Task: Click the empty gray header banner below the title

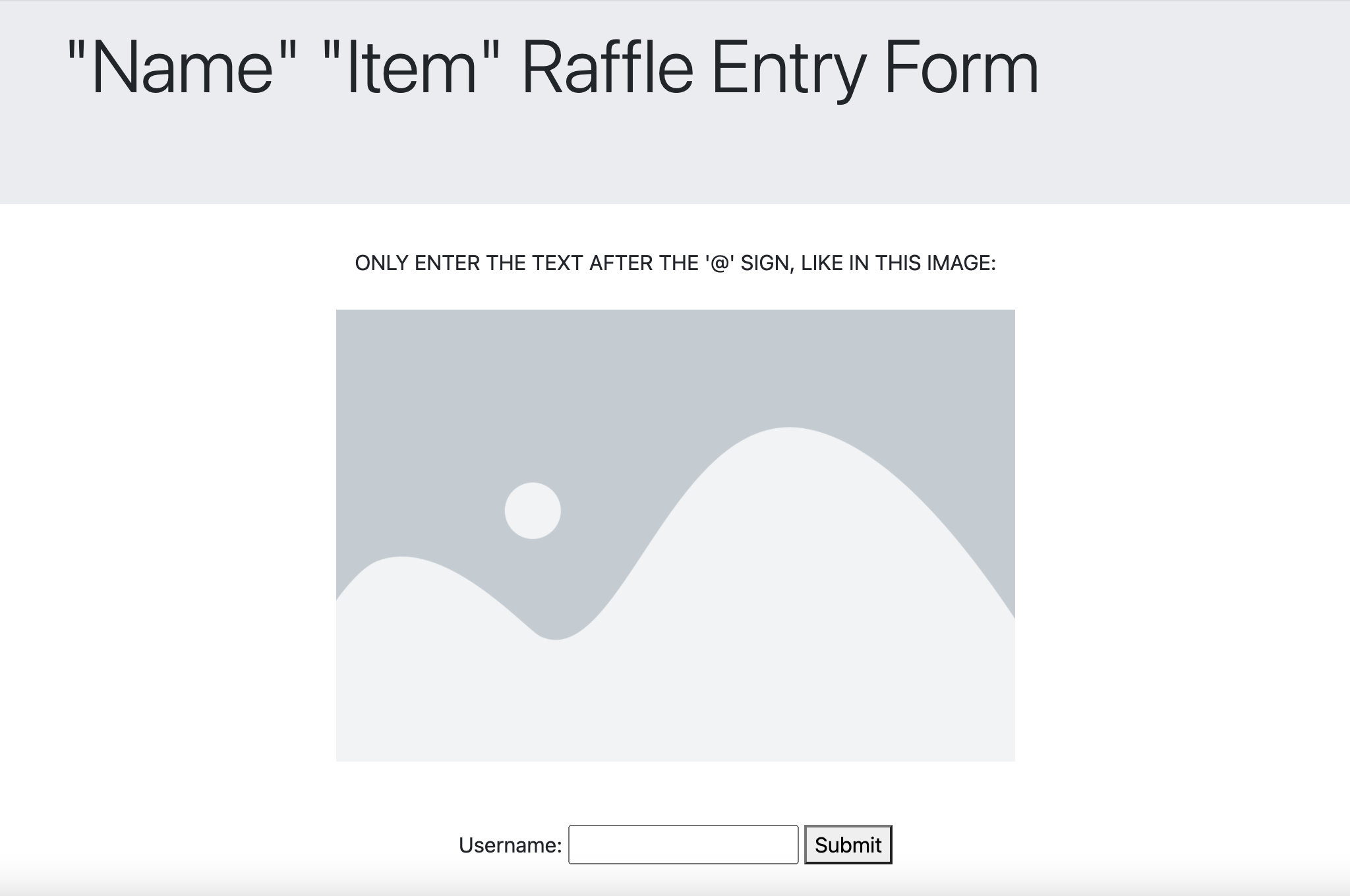Action: (x=675, y=165)
